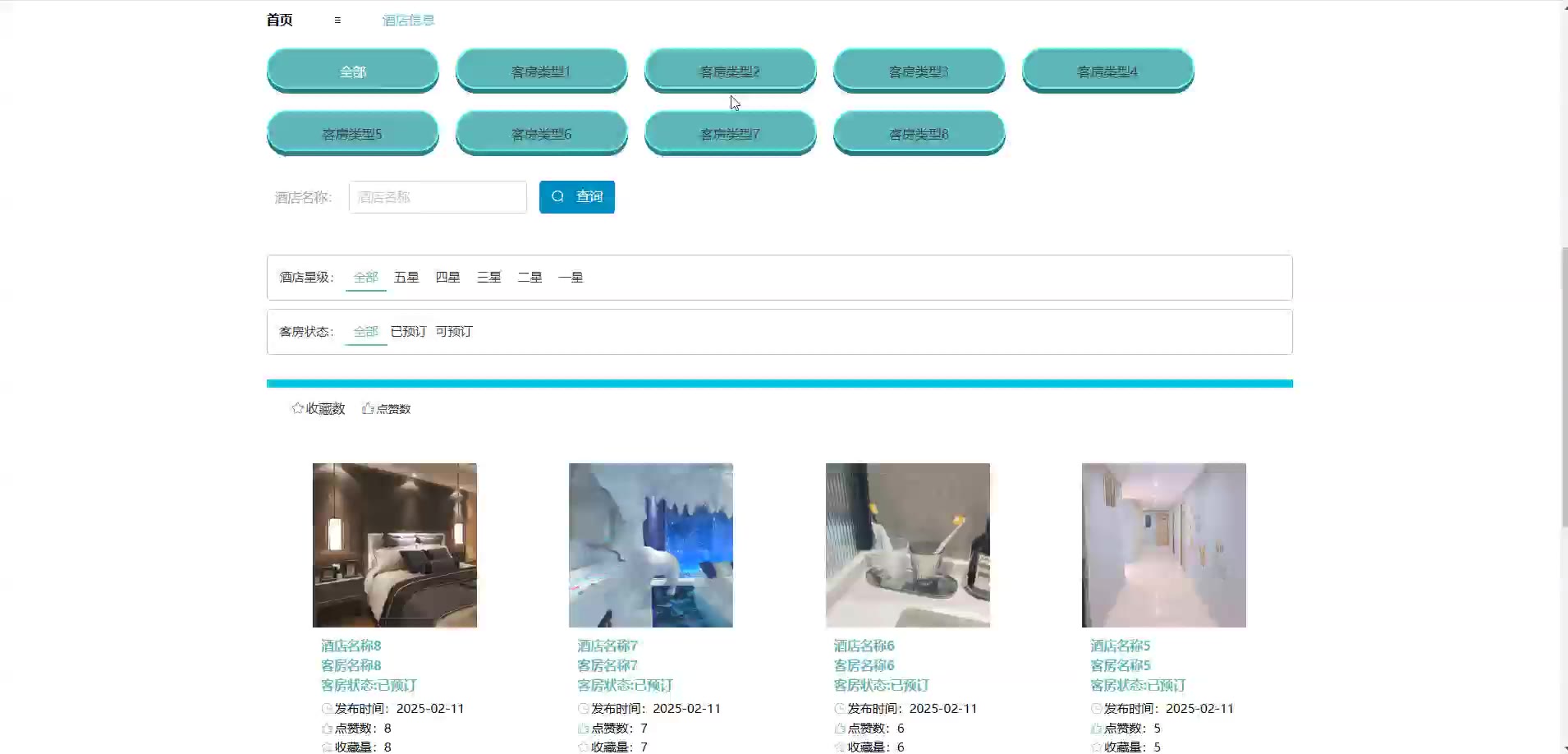The image size is (1568, 754).
Task: Click the thumbs-up icon beside 点赞数：6
Action: coord(840,728)
